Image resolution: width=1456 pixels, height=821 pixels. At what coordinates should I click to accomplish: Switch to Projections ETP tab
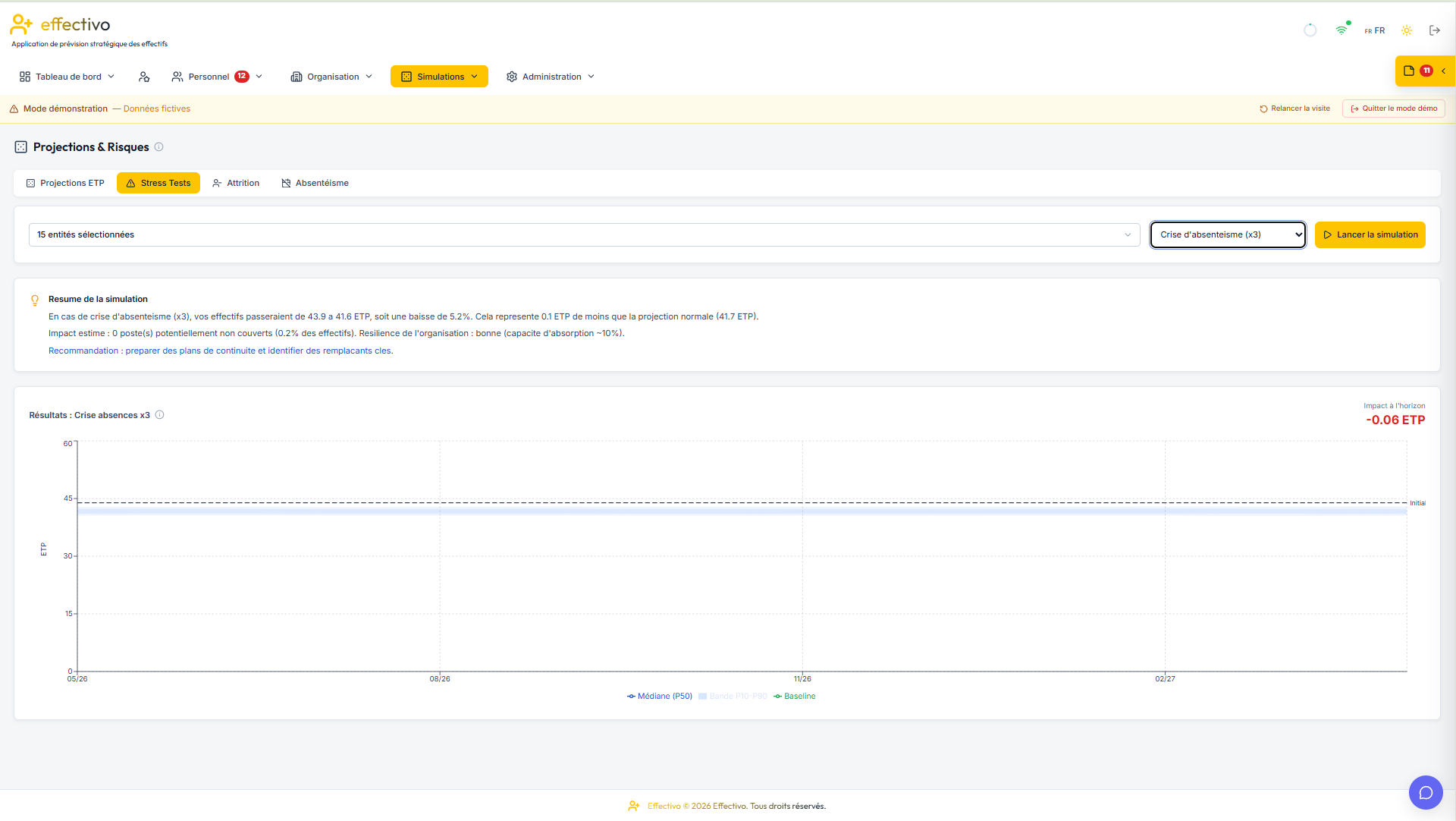click(65, 184)
